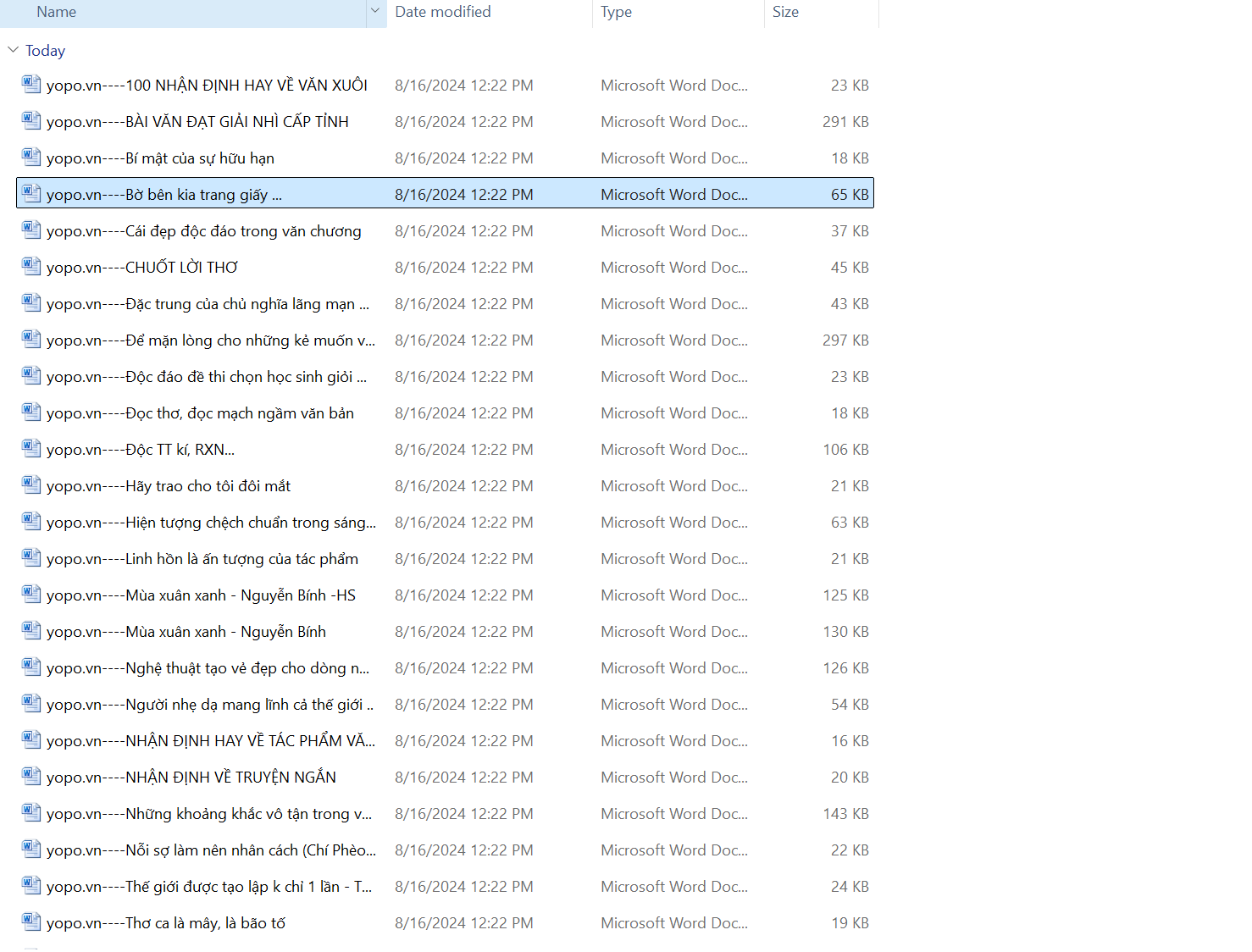Screen dimensions: 1252x952
Task: Click Word icon of 'Để mặn lòng cho những kẻ muốn'
Action: pyautogui.click(x=31, y=339)
